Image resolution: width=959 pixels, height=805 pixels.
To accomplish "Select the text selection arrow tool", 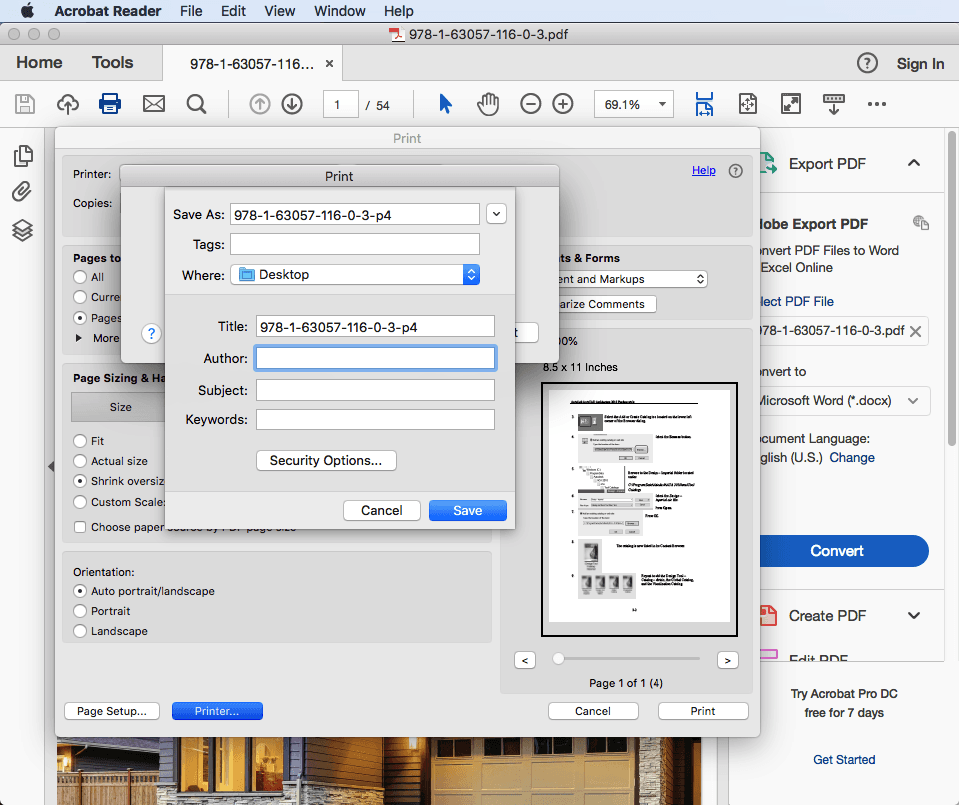I will tap(445, 103).
